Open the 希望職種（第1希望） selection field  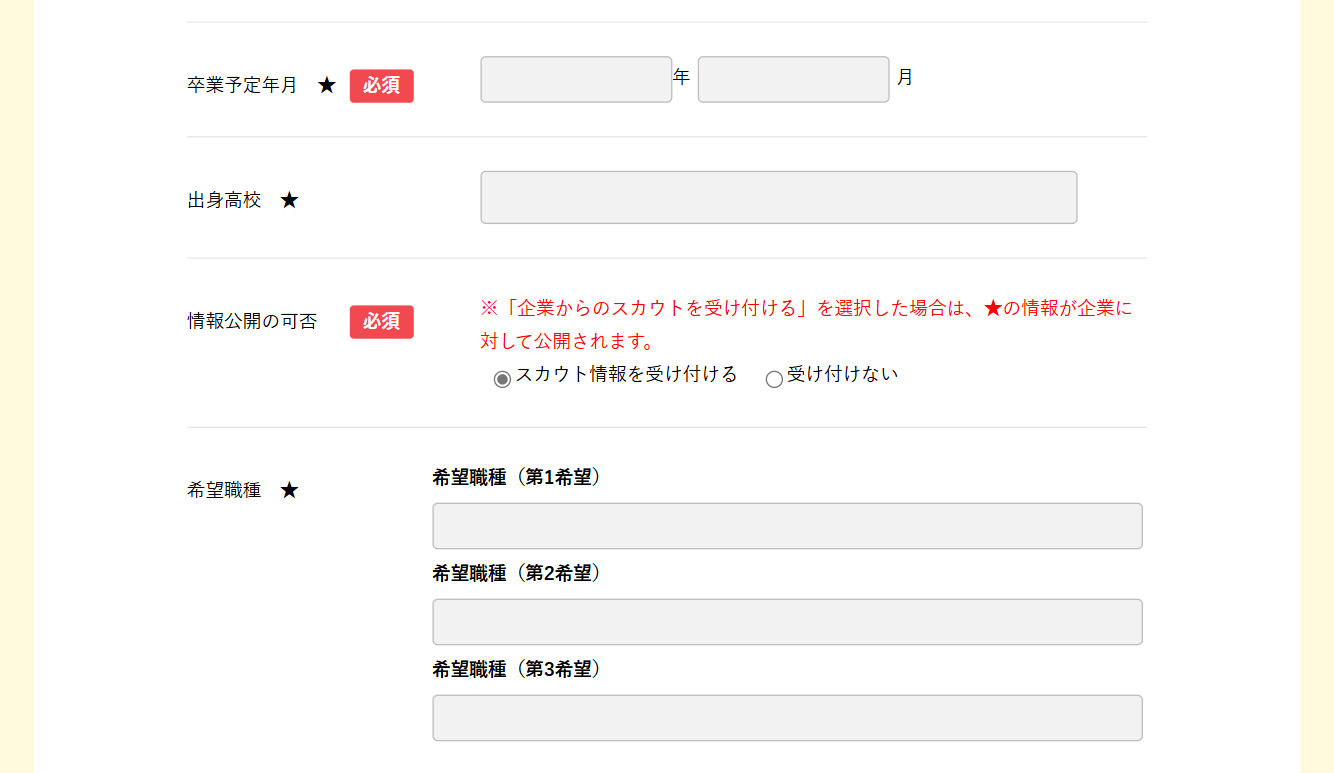(787, 526)
